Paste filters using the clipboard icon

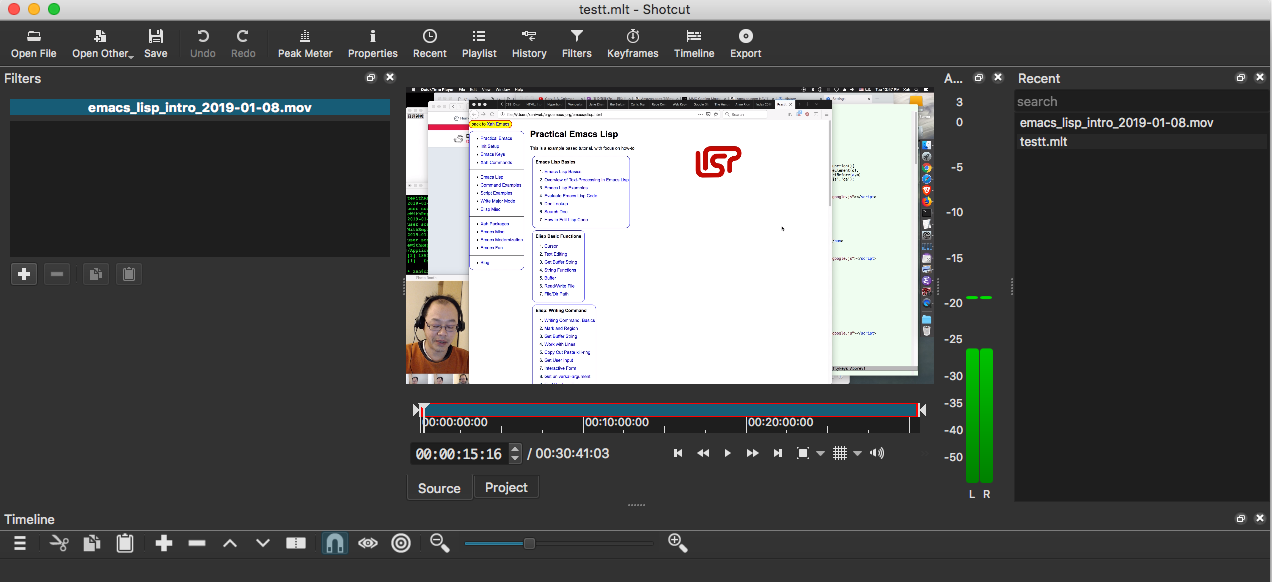click(128, 273)
